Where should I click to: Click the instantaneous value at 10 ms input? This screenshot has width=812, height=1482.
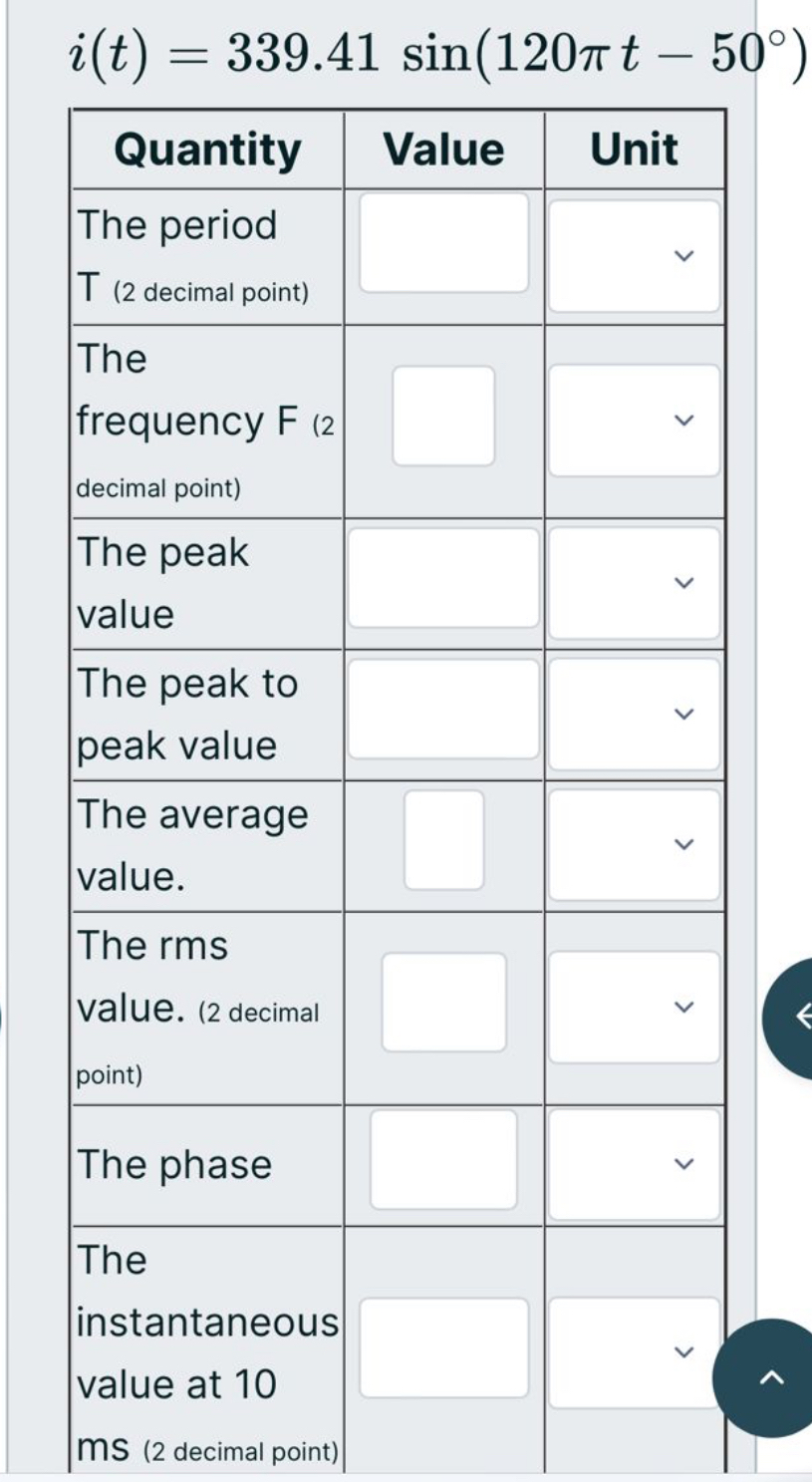[444, 1347]
